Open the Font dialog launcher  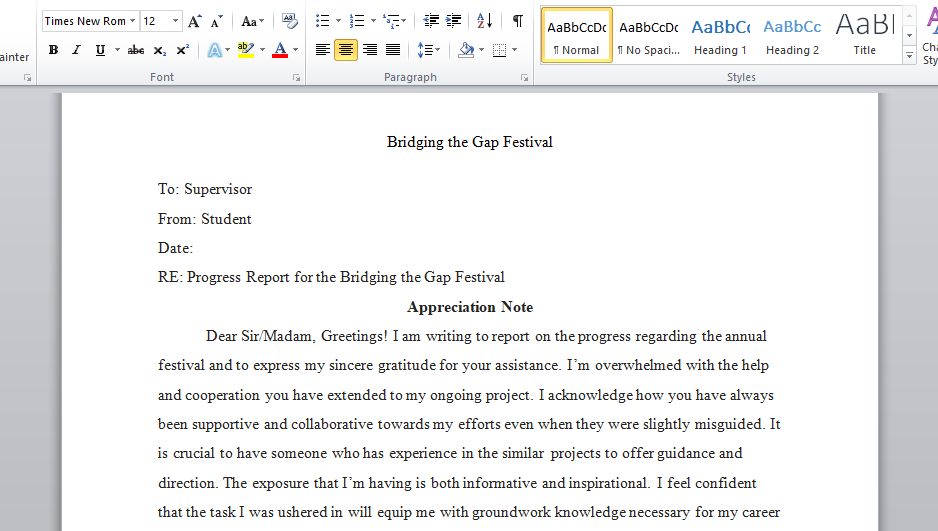pos(296,78)
